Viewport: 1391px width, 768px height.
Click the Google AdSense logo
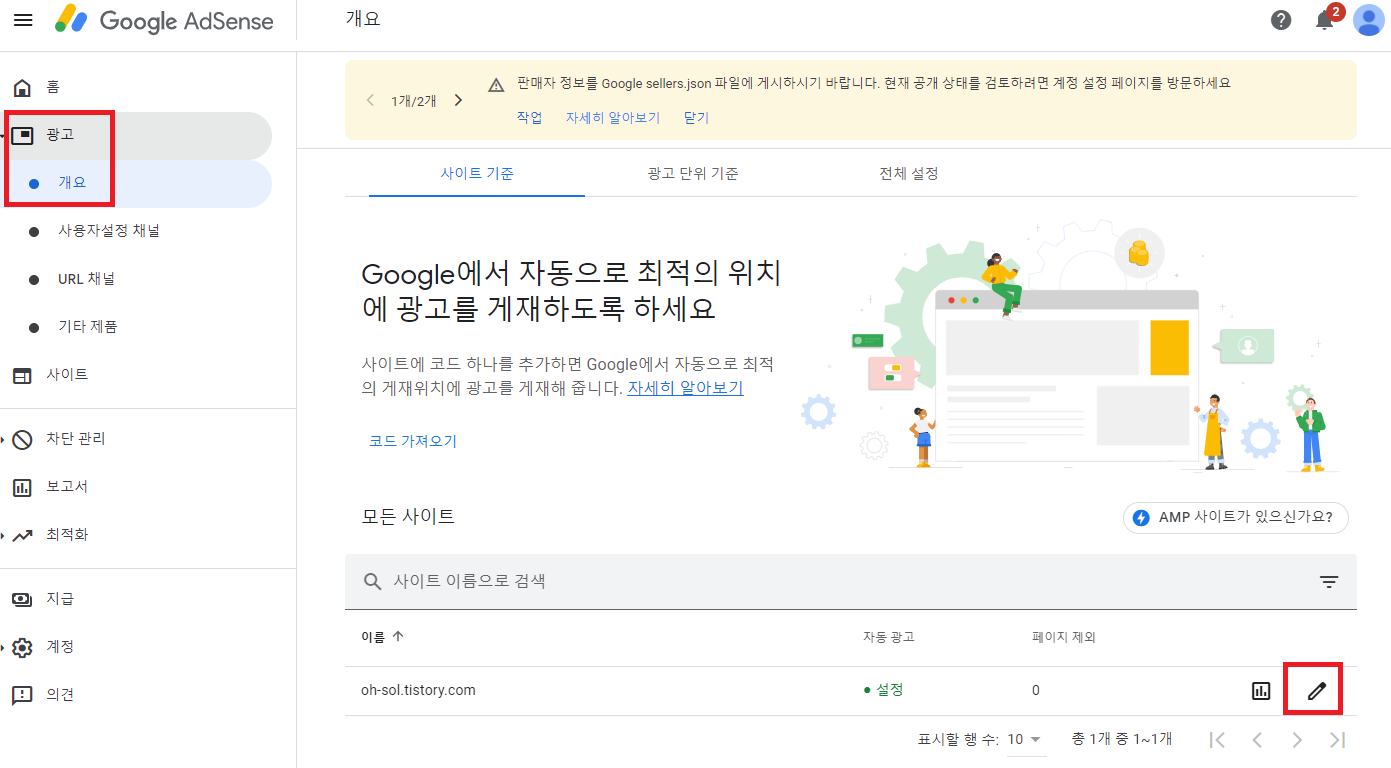click(164, 20)
